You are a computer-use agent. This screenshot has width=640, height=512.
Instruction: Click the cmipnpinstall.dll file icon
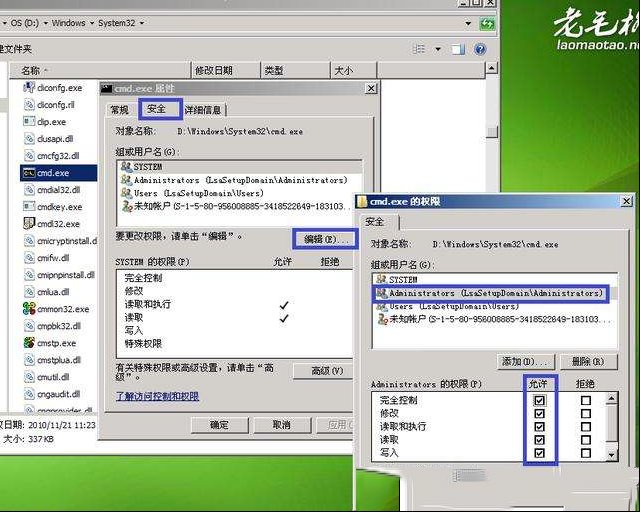(29, 275)
